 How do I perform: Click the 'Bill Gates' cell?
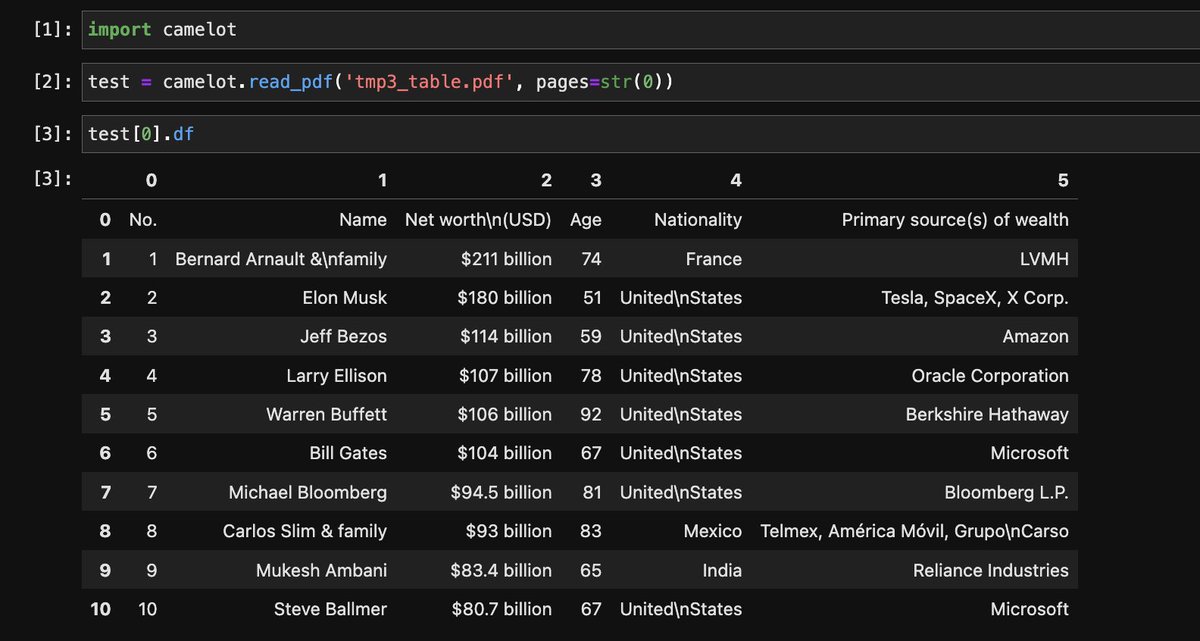348,453
